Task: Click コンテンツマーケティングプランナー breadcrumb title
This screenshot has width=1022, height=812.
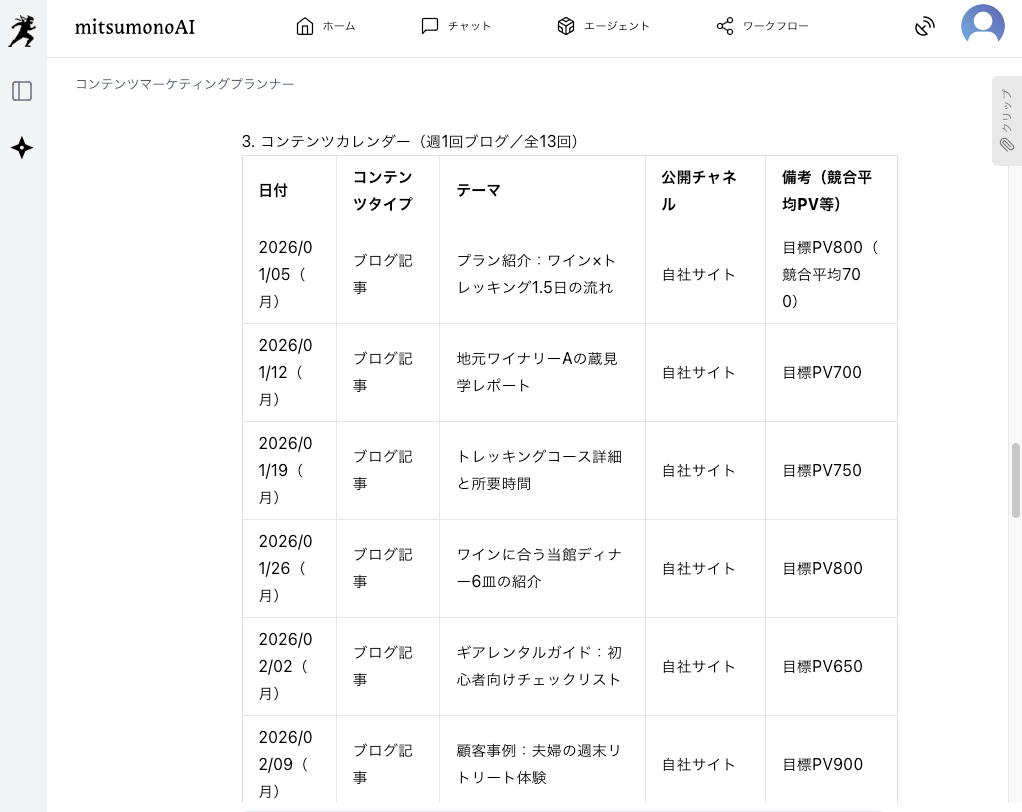Action: click(x=185, y=84)
